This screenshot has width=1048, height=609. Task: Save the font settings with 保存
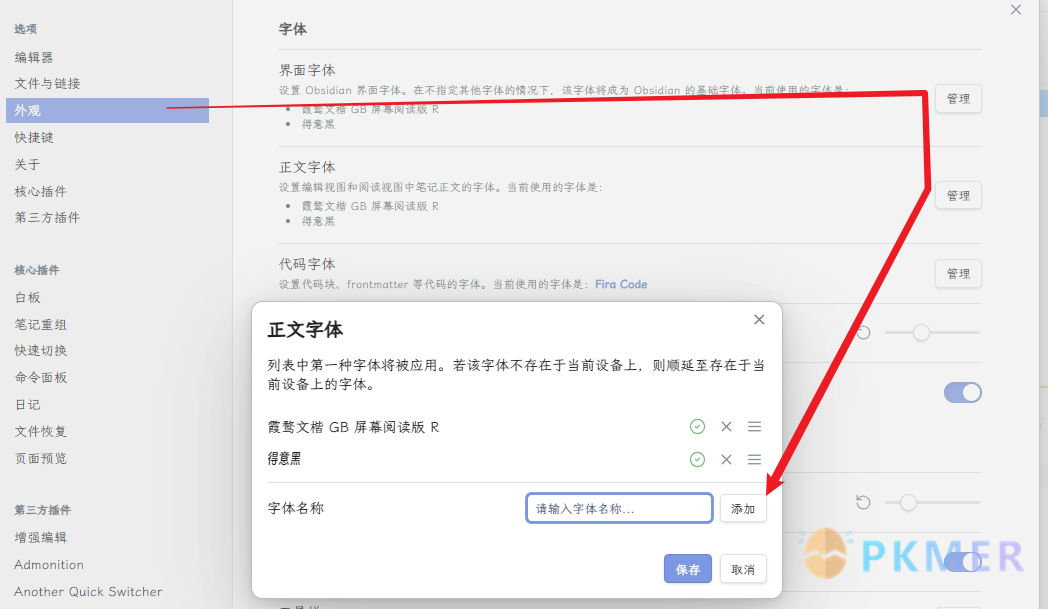pos(688,569)
